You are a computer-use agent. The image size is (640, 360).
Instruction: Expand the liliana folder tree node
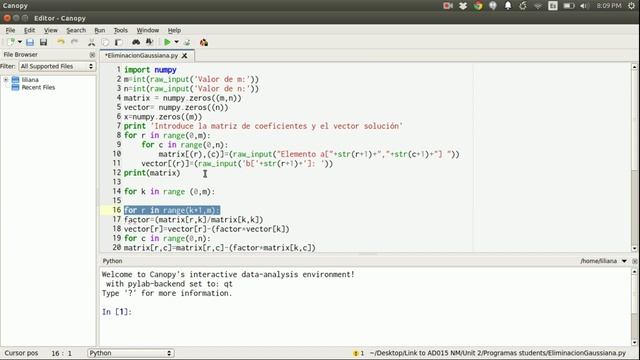(x=6, y=80)
